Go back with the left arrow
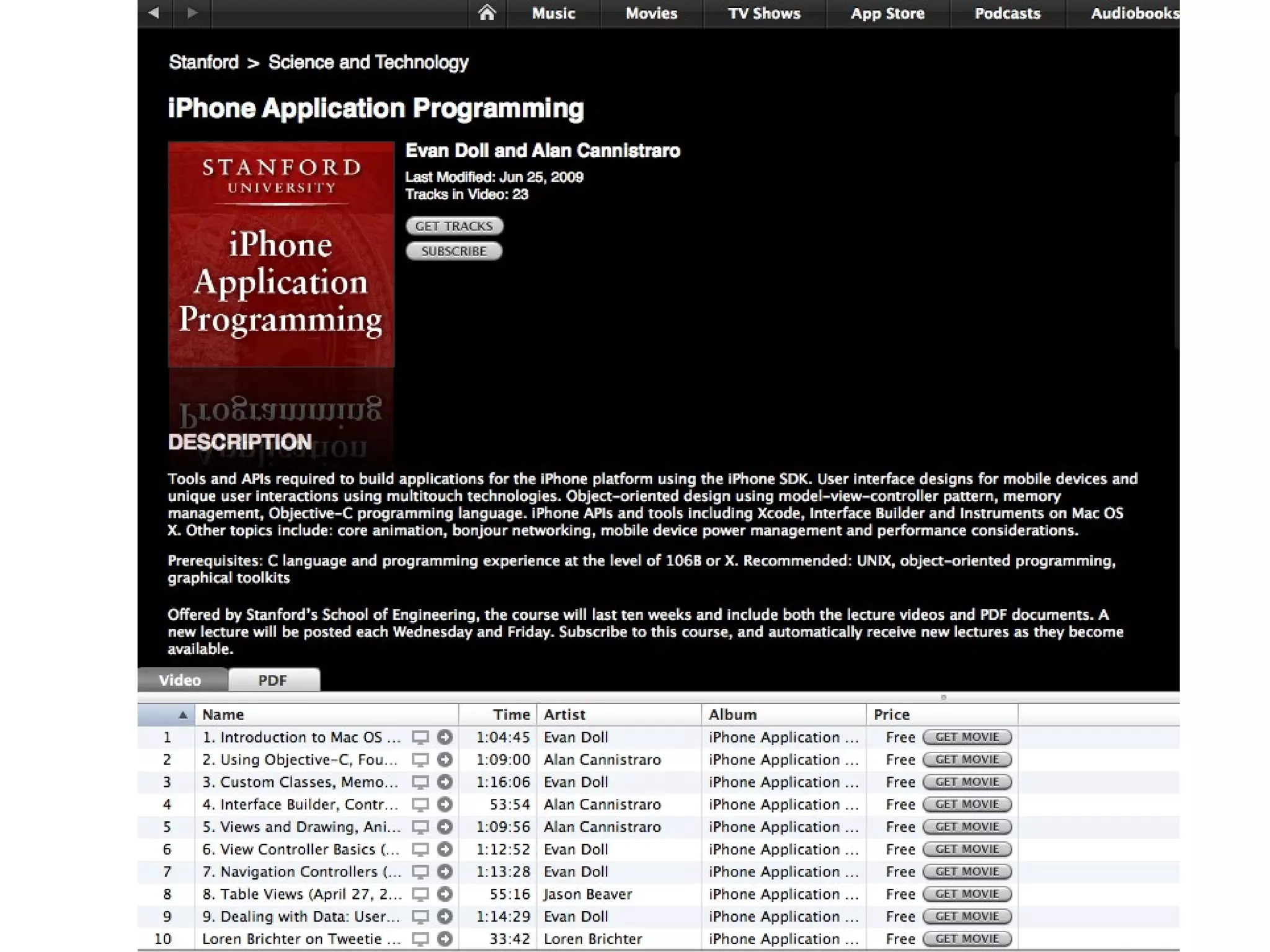Screen dimensions: 1270x952 pos(154,12)
